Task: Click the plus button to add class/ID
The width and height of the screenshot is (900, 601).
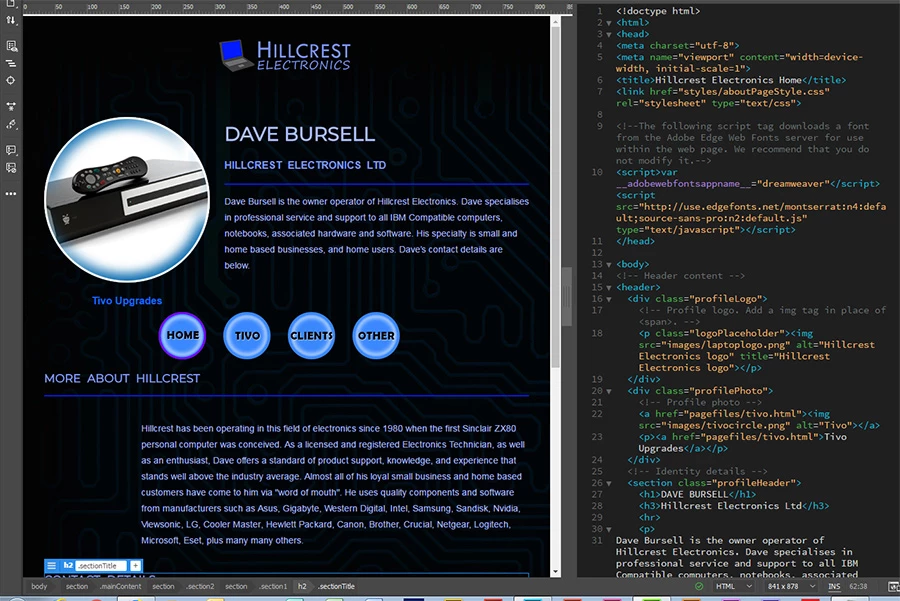Action: pyautogui.click(x=135, y=565)
